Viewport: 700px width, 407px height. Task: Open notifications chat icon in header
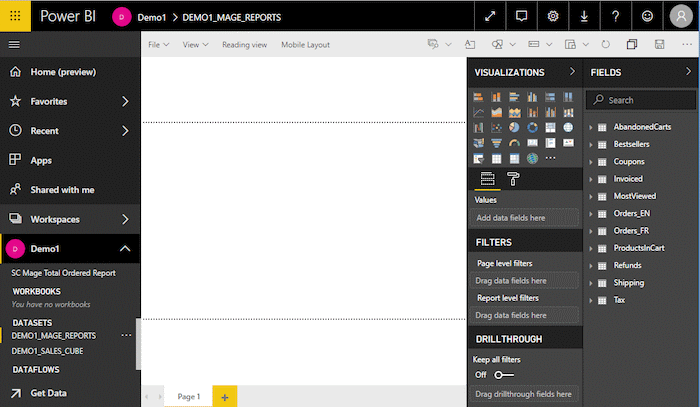[x=521, y=17]
